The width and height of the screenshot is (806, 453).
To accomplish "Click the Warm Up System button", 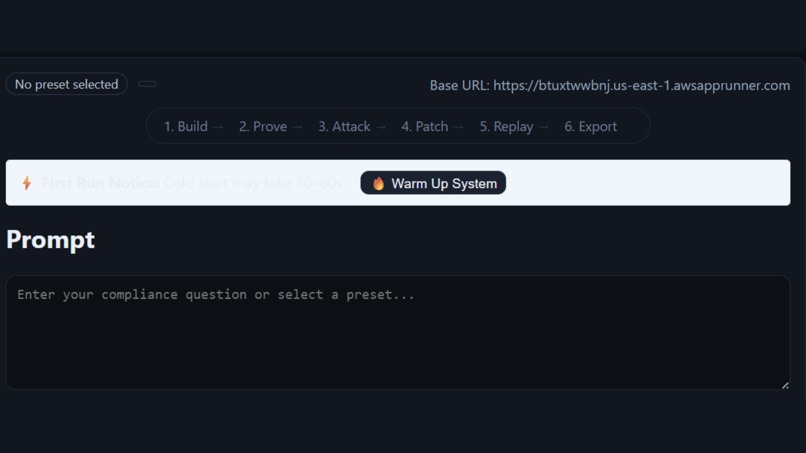I will pos(433,183).
